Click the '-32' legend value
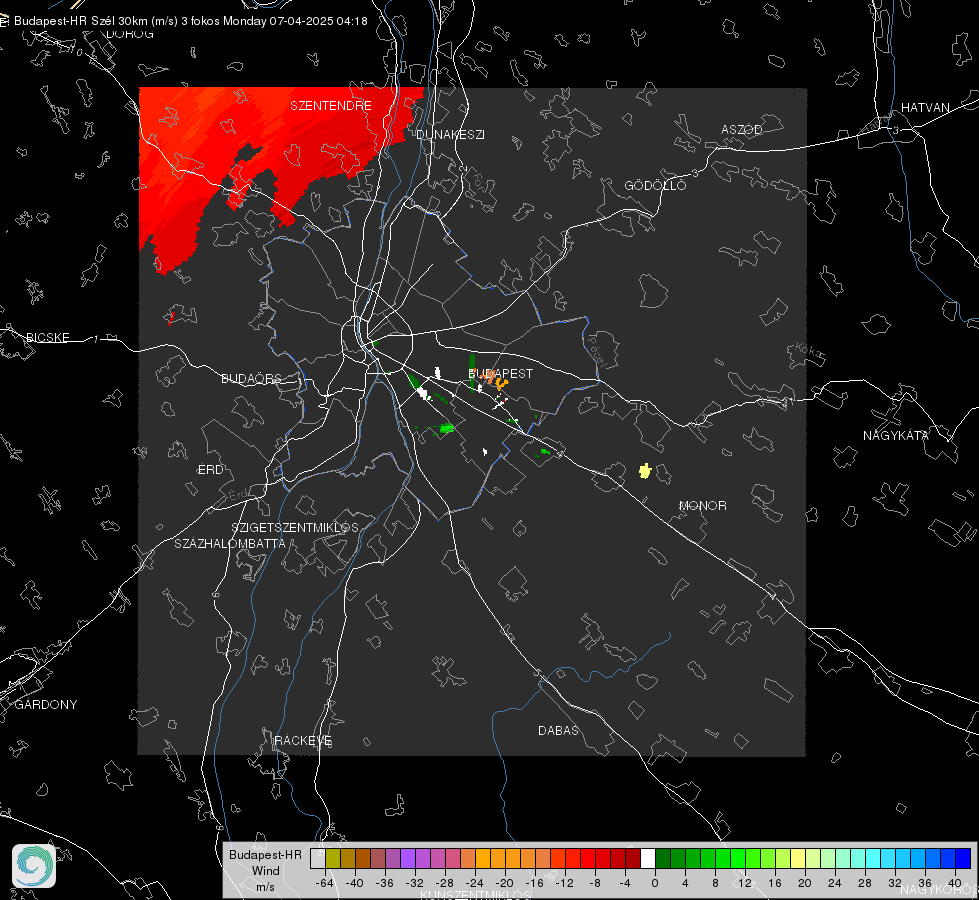This screenshot has height=900, width=979. pos(414,883)
